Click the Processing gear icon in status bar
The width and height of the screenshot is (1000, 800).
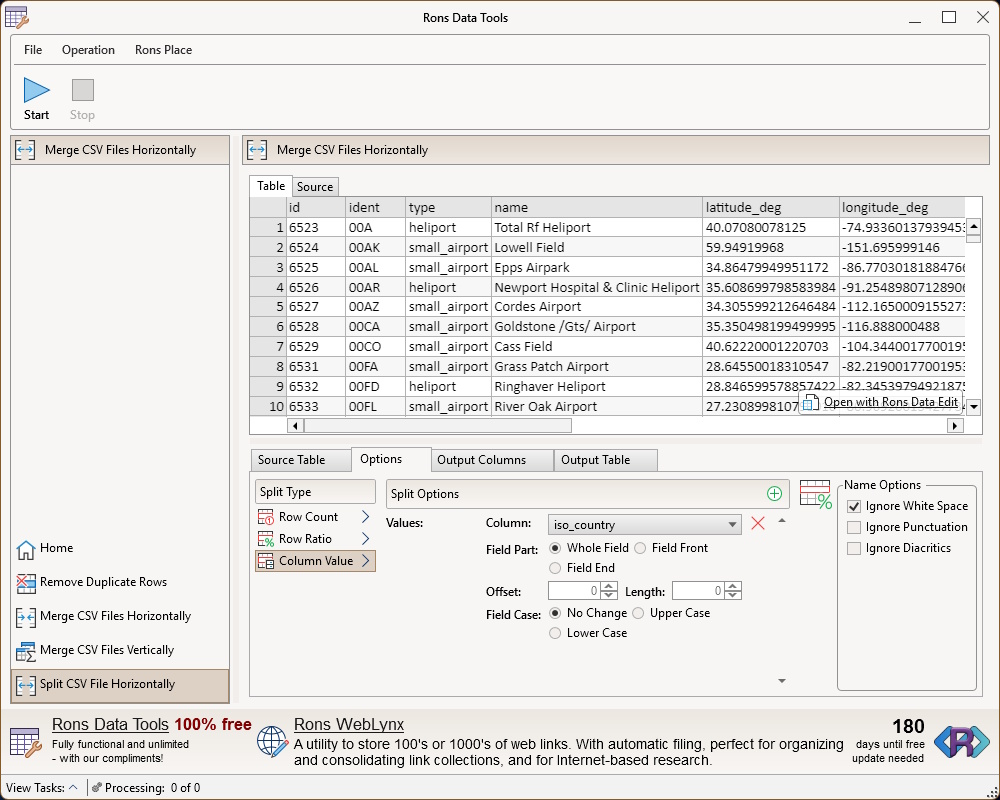click(x=96, y=787)
